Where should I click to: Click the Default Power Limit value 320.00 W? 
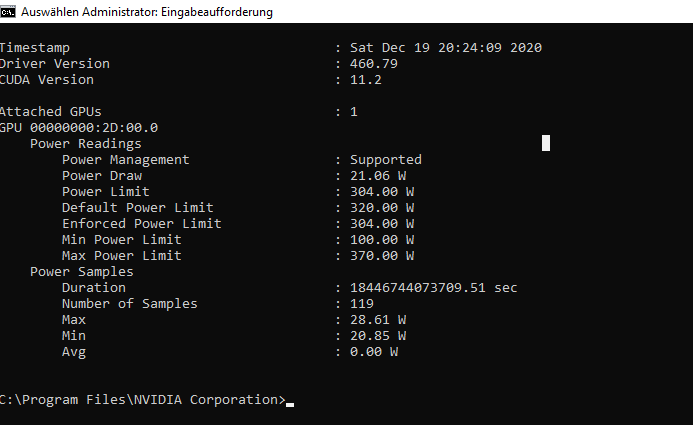coord(381,208)
